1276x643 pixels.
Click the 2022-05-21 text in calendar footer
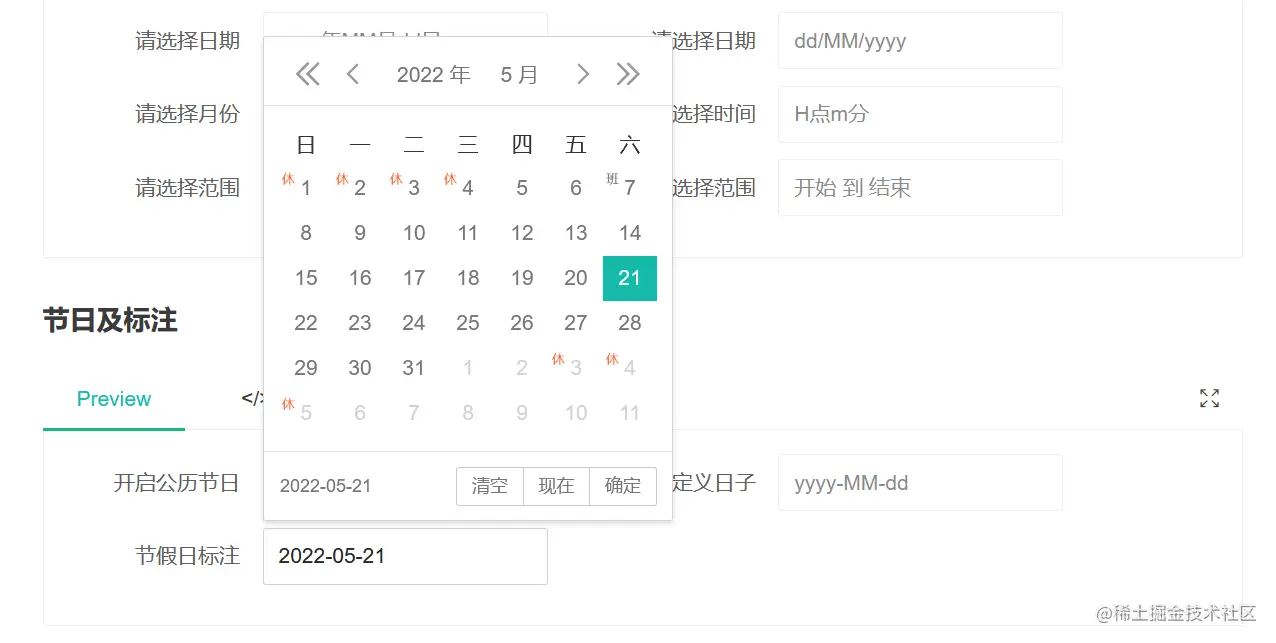point(325,486)
